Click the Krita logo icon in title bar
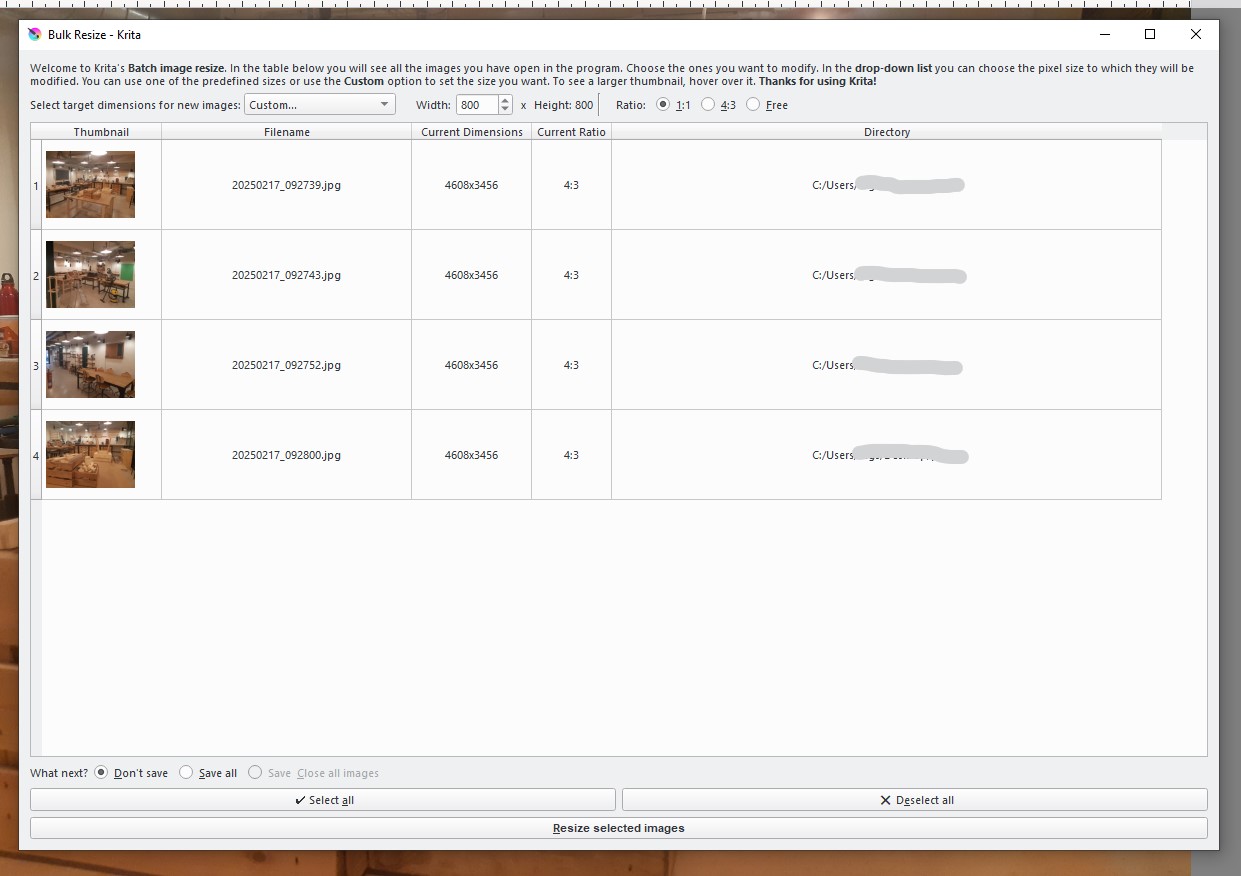The image size is (1241, 876). [x=34, y=34]
